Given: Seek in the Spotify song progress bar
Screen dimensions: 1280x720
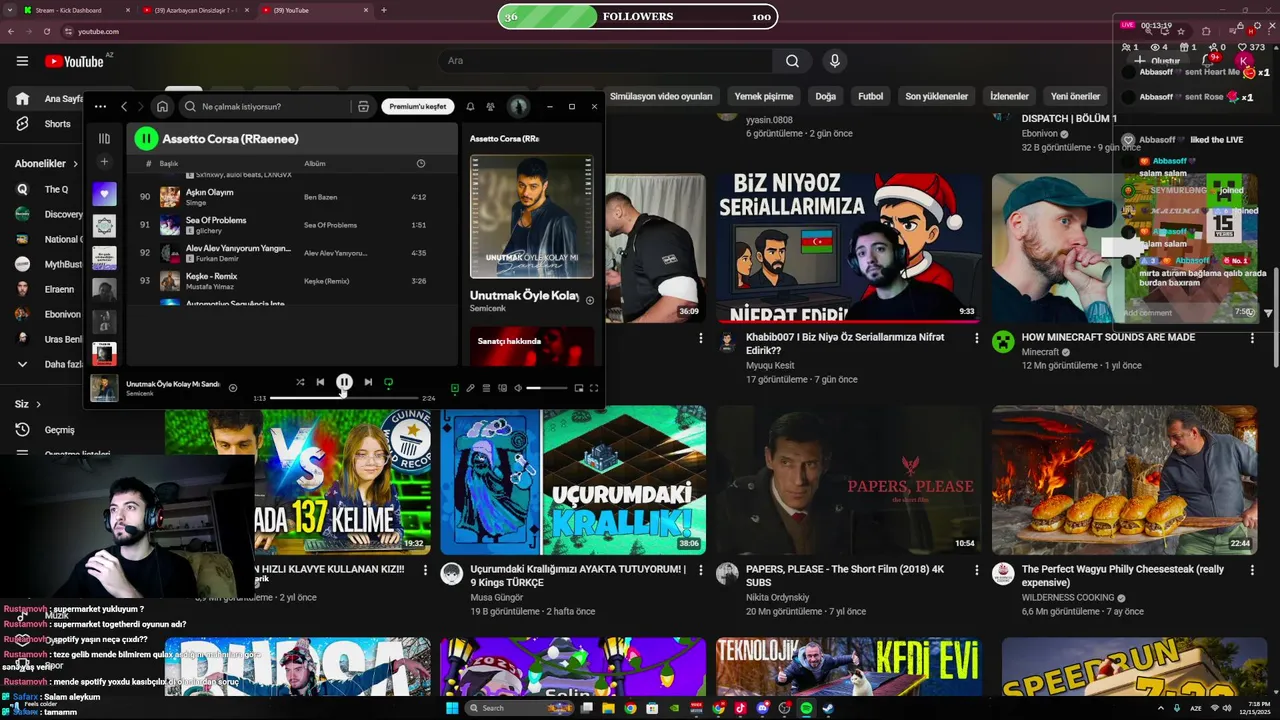Looking at the screenshot, I should point(344,398).
